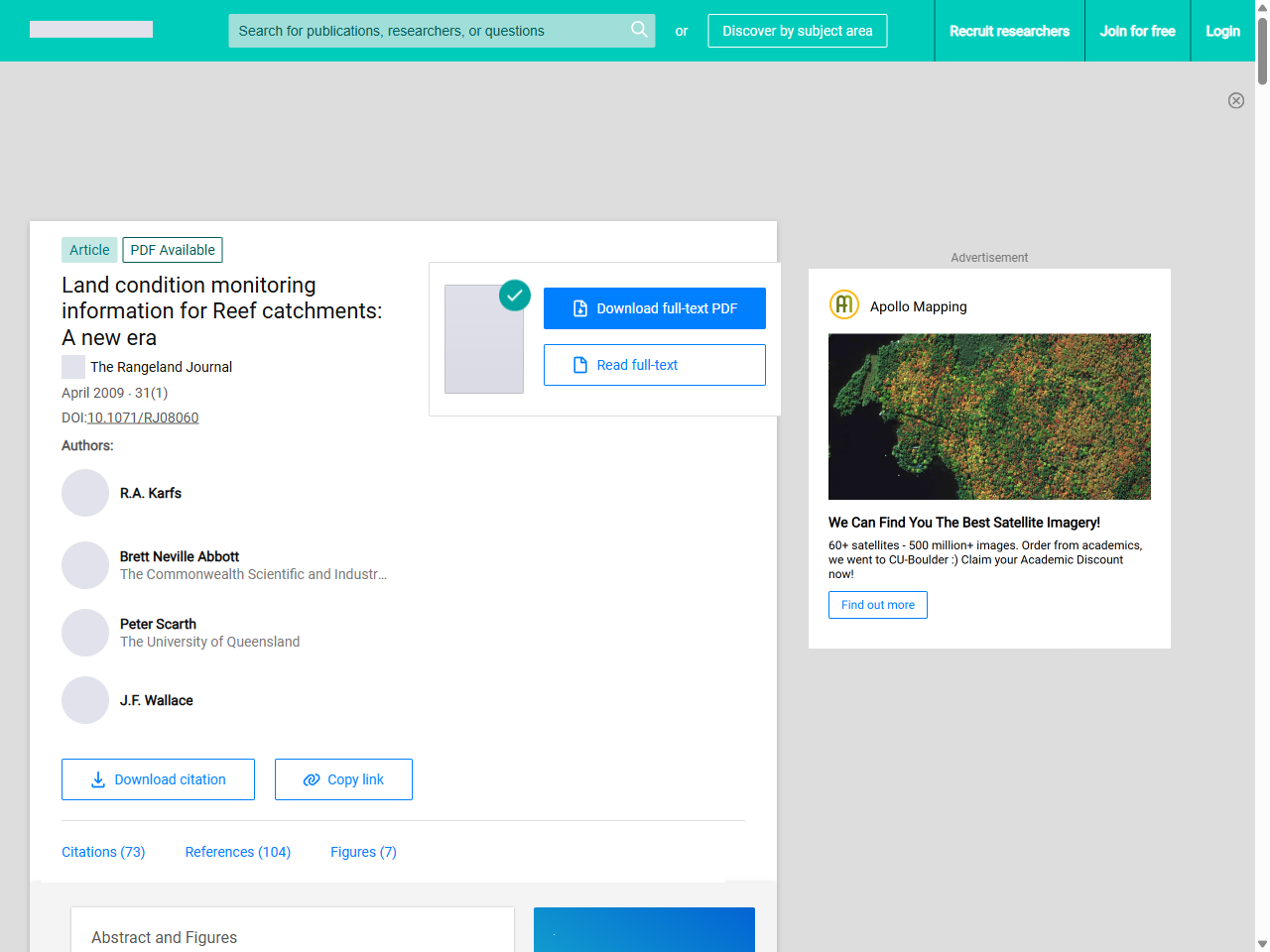Close the advertisement with X icon
The width and height of the screenshot is (1270, 952).
(x=1236, y=100)
